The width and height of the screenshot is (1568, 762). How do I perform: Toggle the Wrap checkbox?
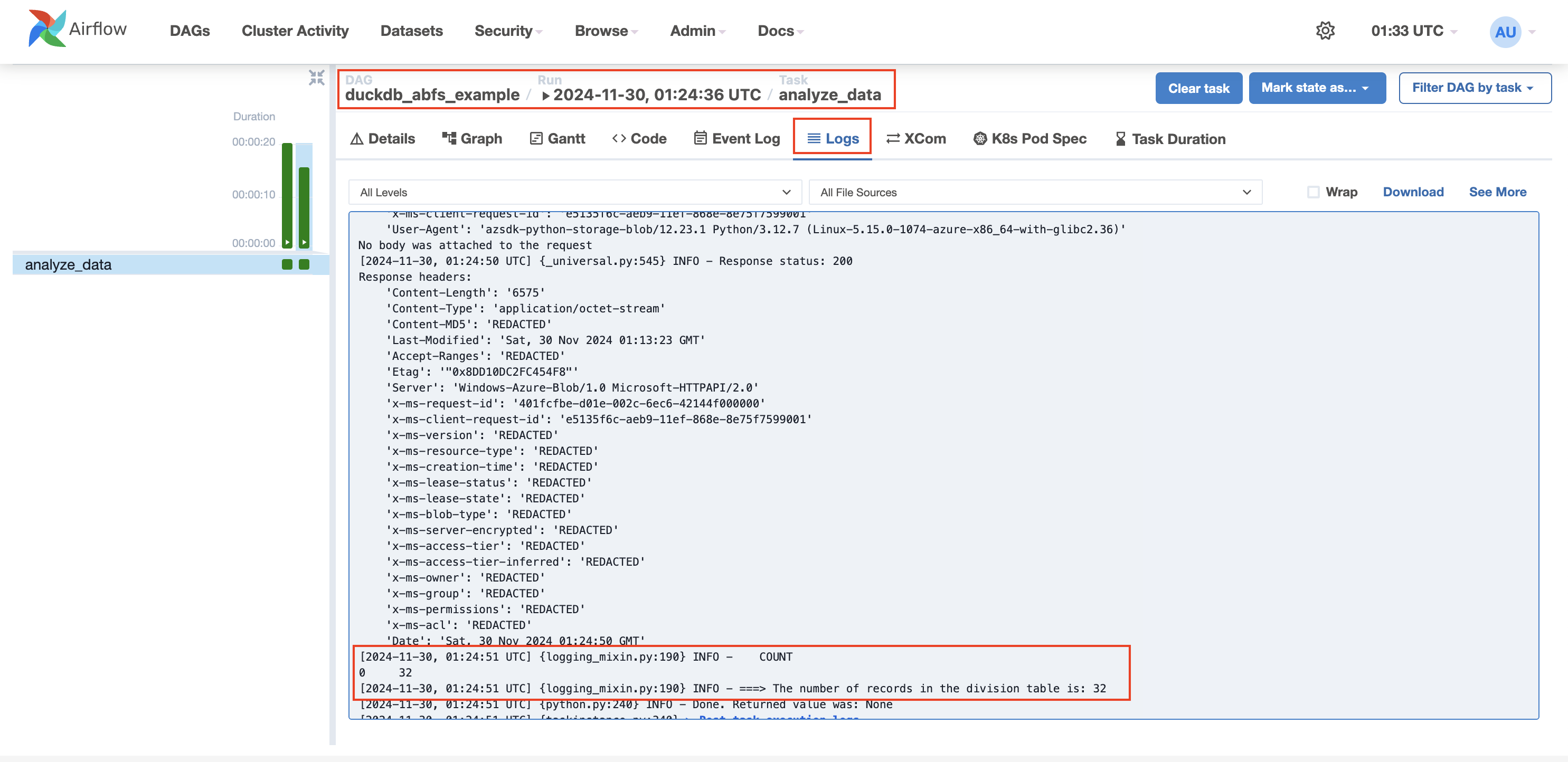(1313, 192)
